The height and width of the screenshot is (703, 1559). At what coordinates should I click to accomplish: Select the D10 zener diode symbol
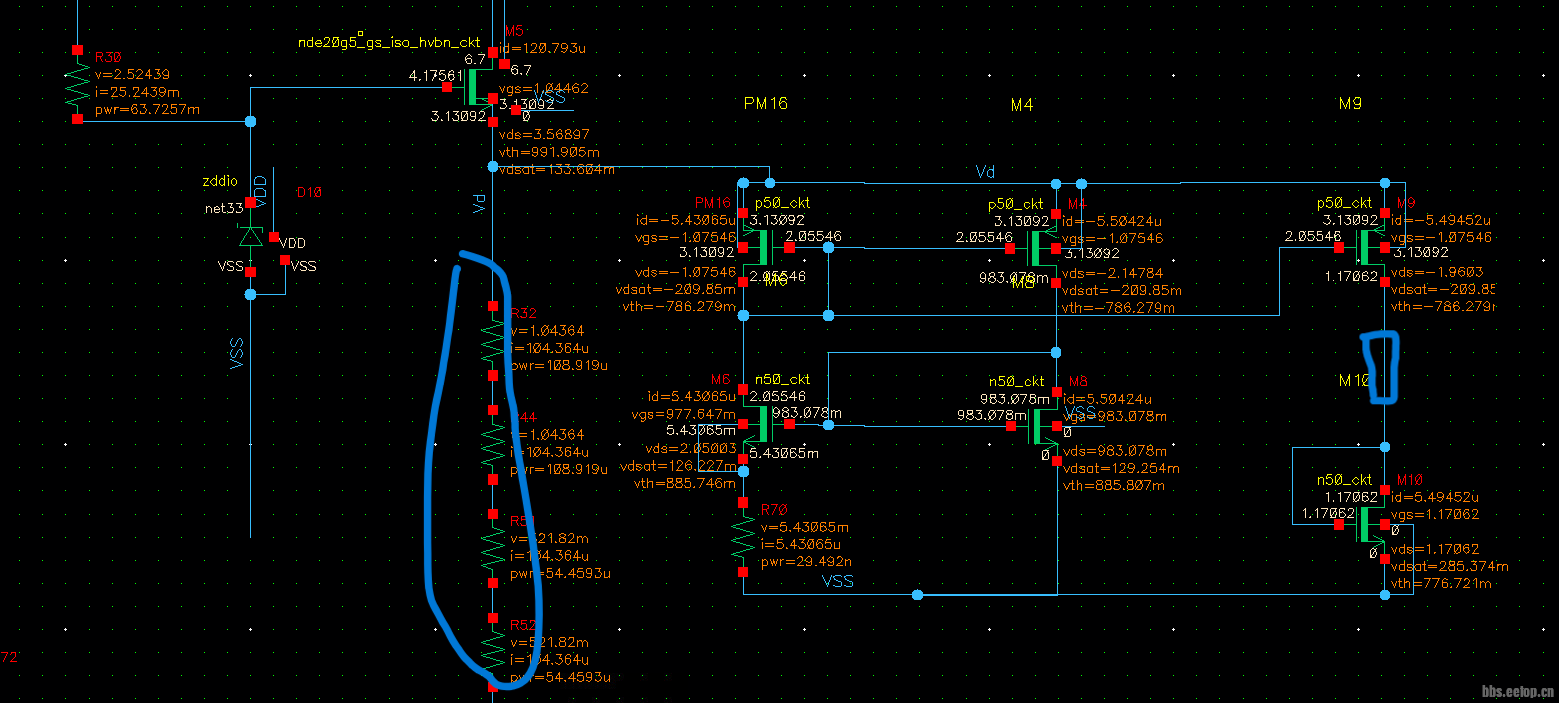(250, 237)
